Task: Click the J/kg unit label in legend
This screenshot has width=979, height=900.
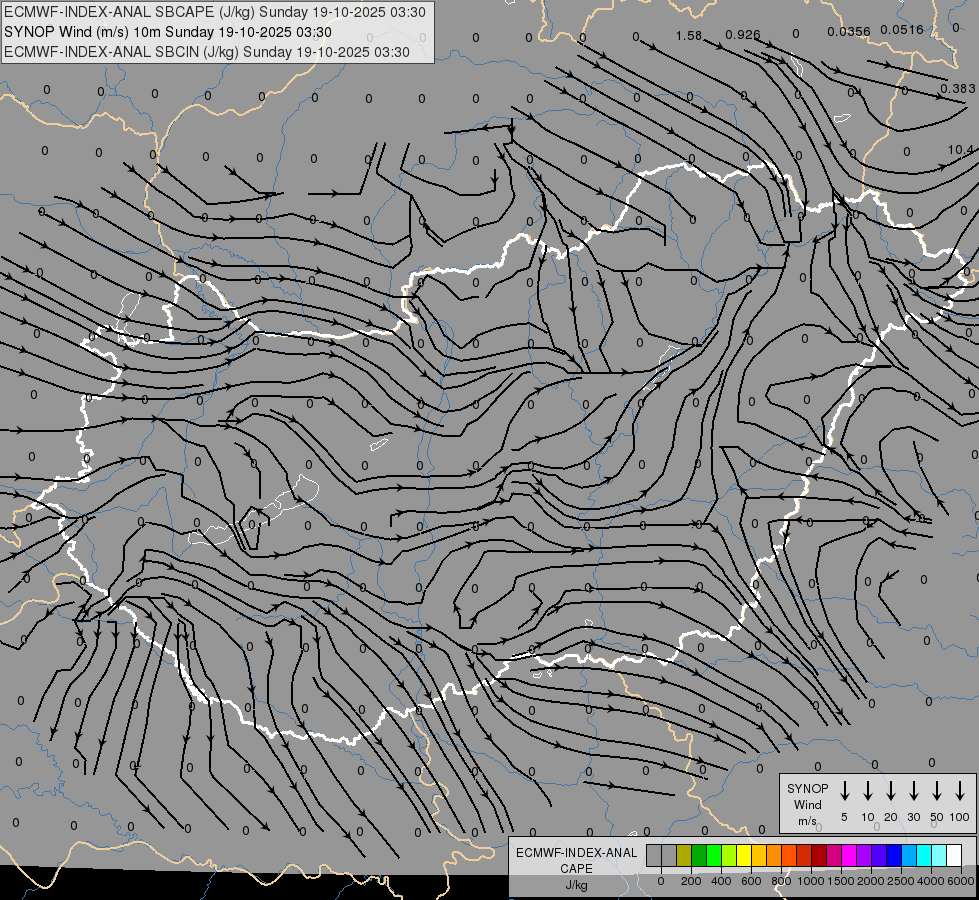Action: click(x=576, y=885)
